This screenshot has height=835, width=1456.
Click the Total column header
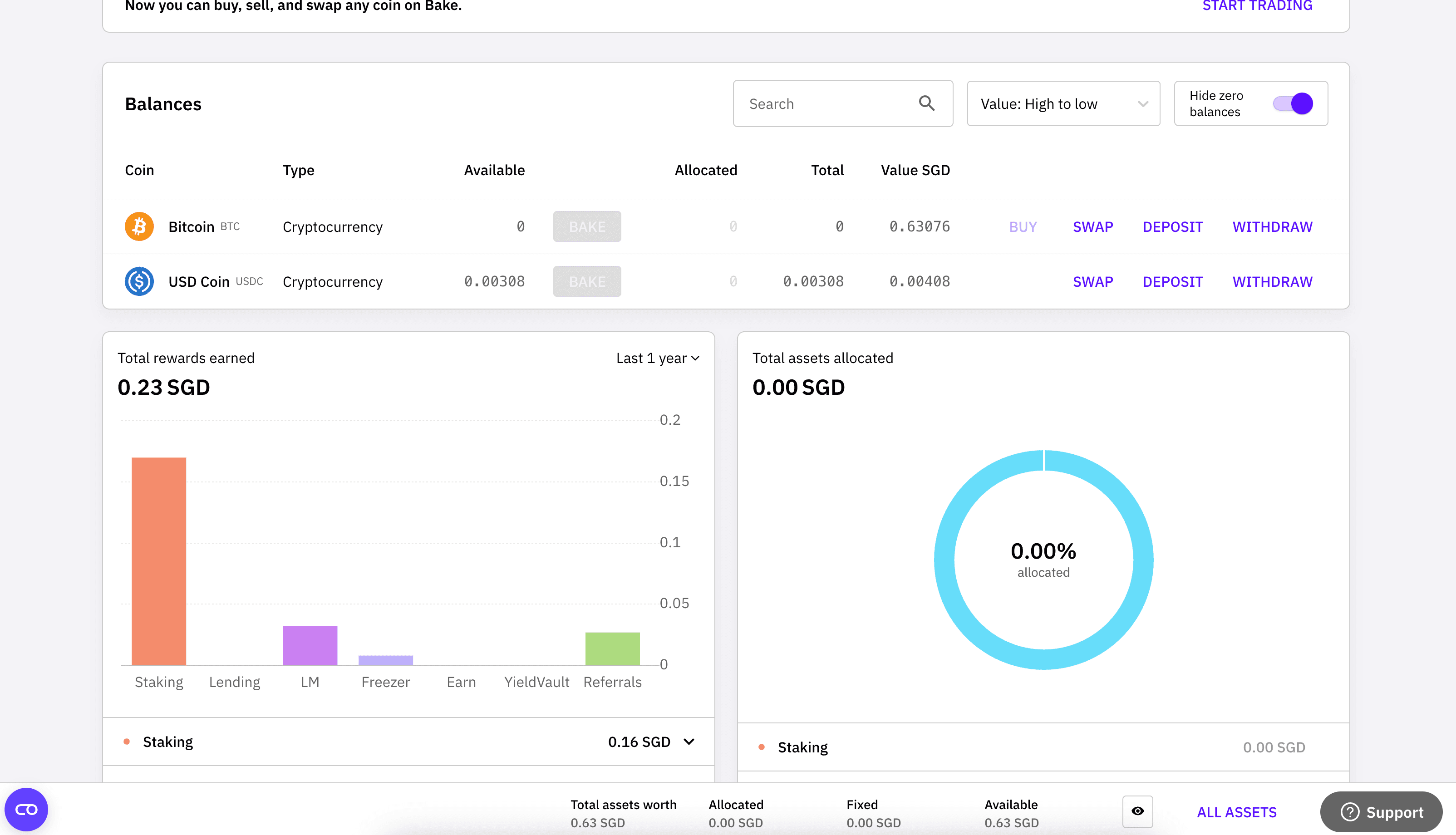827,170
